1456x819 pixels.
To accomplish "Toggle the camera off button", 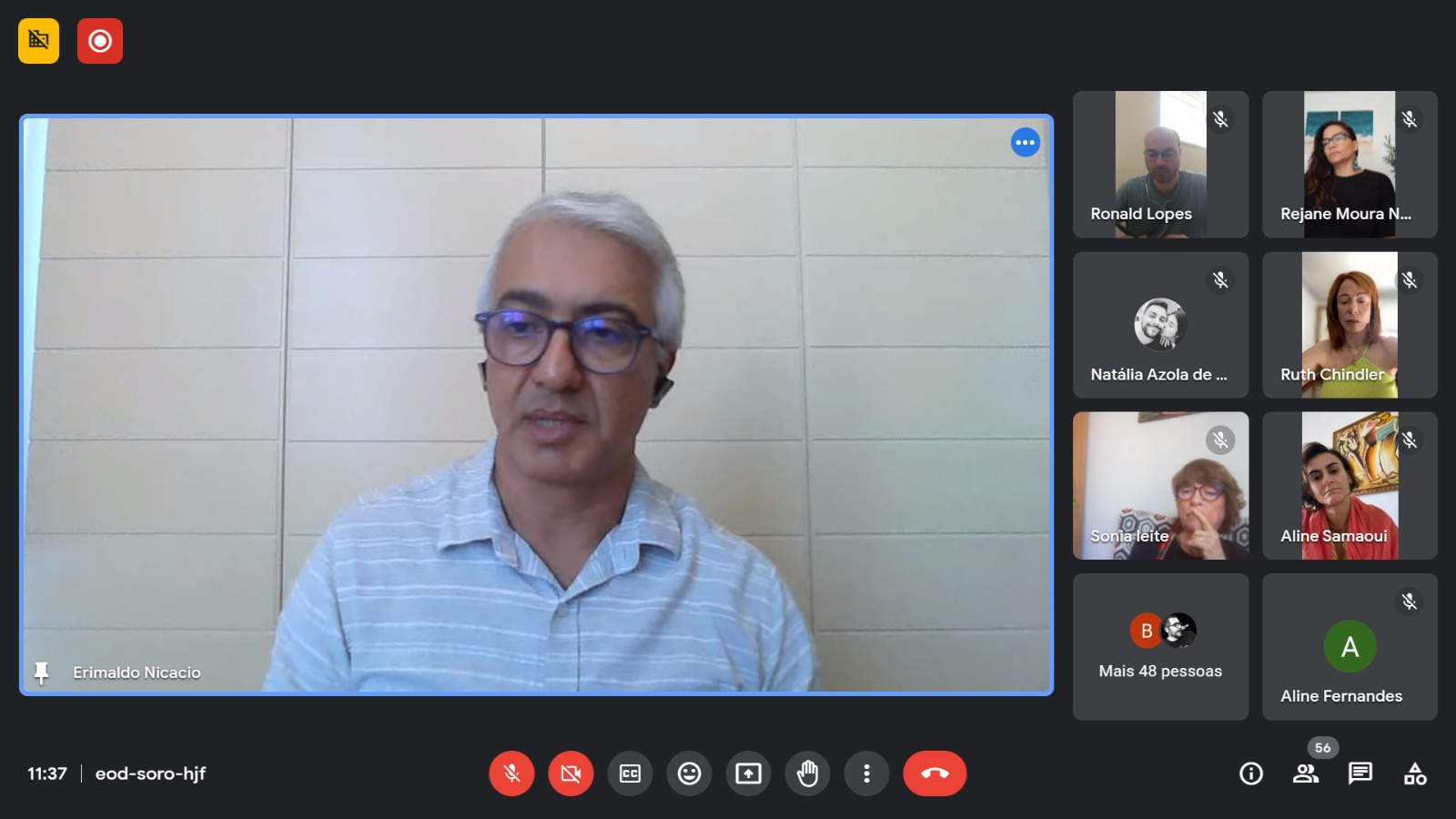I will tap(571, 773).
